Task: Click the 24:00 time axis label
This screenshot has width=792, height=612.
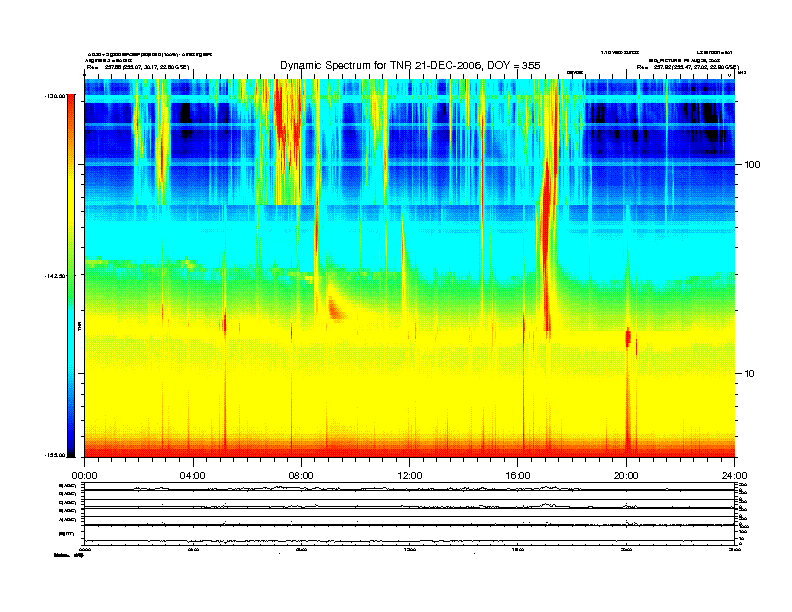Action: 734,476
